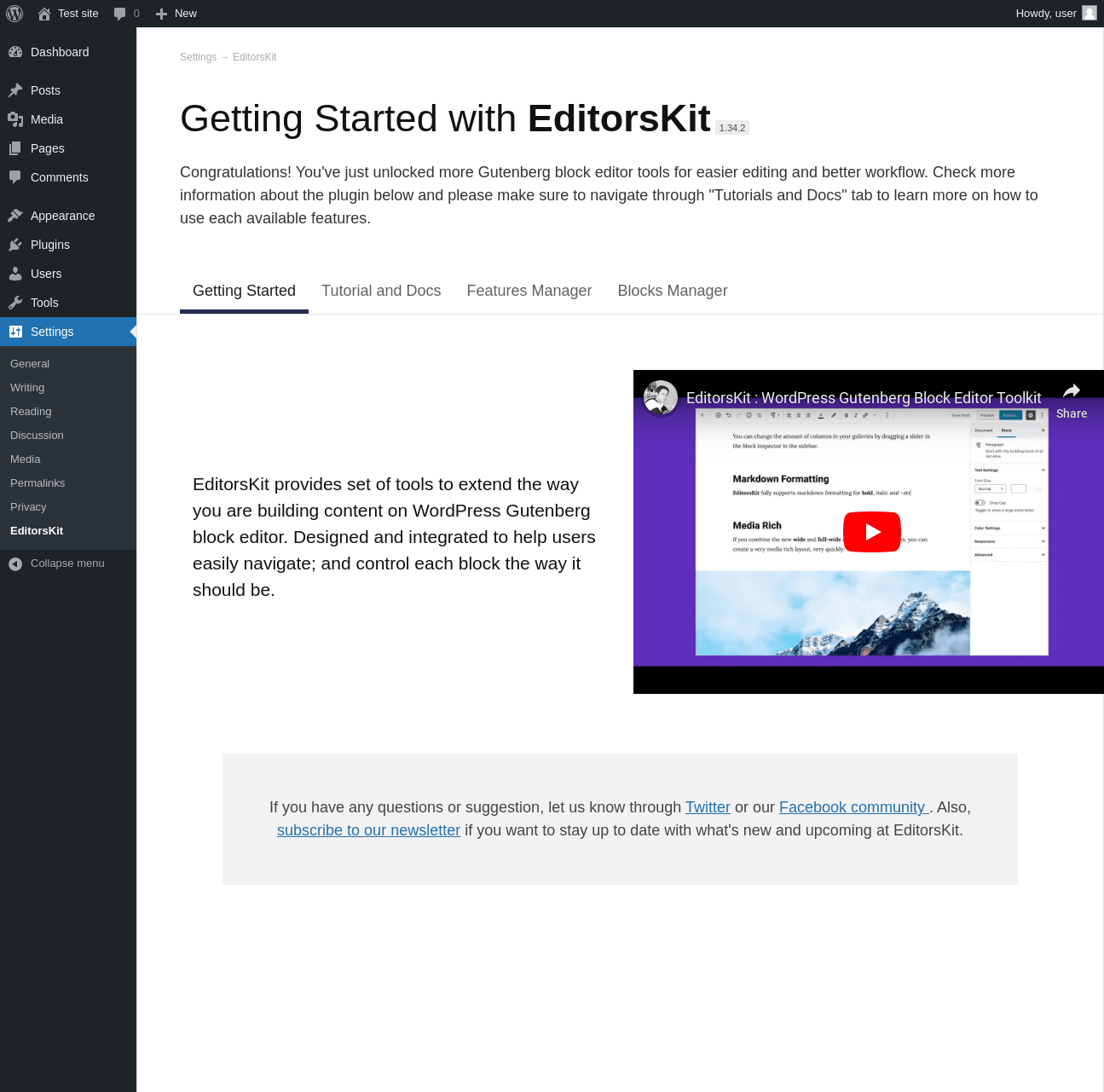Click the version 1.34.2 badge

tap(732, 128)
